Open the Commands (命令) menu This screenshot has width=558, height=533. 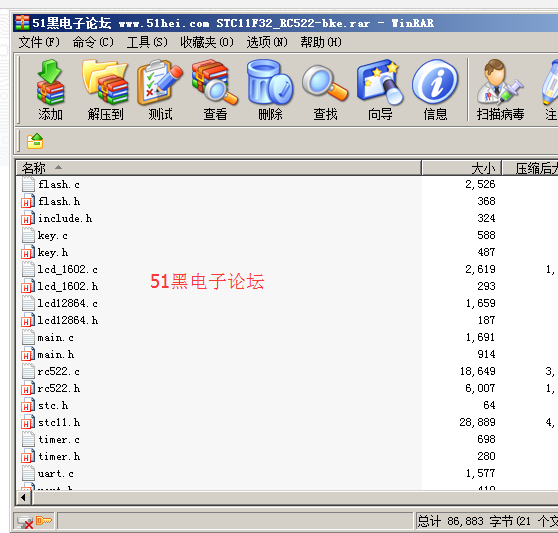click(93, 42)
